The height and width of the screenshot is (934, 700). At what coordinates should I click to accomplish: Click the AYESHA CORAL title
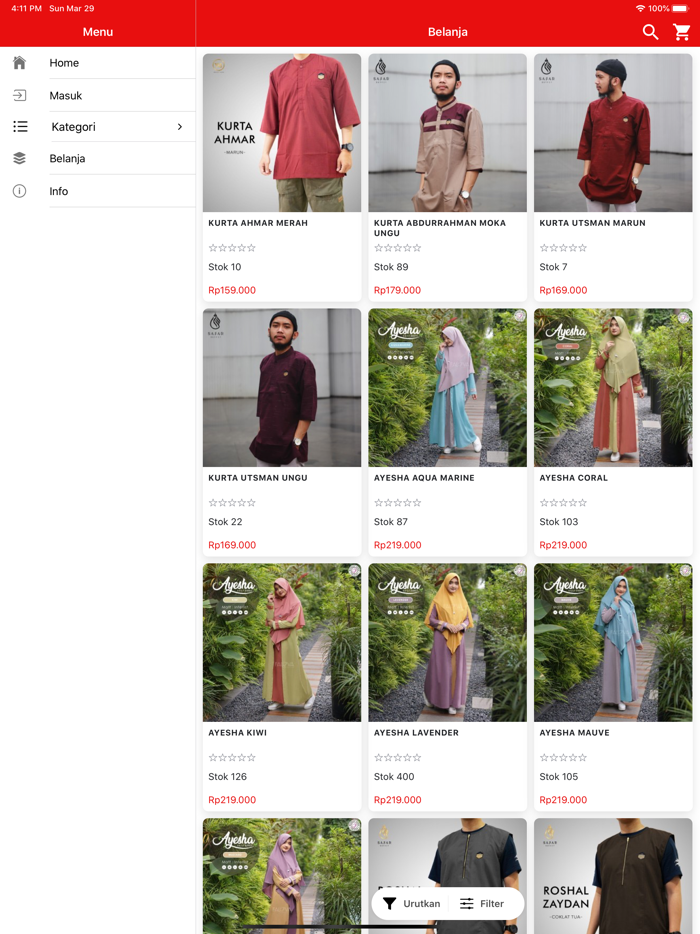click(x=574, y=478)
